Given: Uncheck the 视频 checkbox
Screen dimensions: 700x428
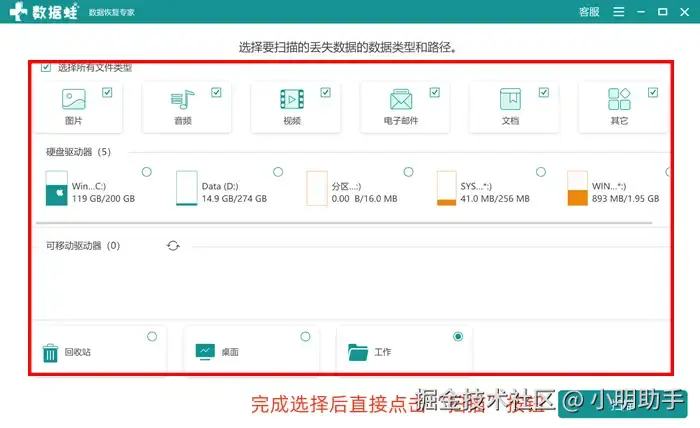Looking at the screenshot, I should pyautogui.click(x=325, y=92).
